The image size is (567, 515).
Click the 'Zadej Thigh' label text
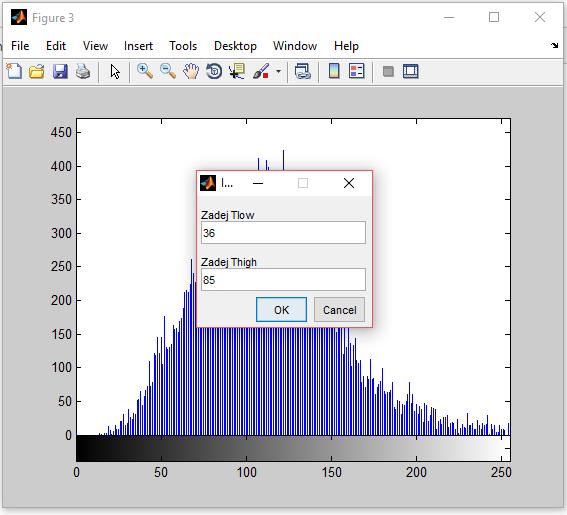(229, 262)
